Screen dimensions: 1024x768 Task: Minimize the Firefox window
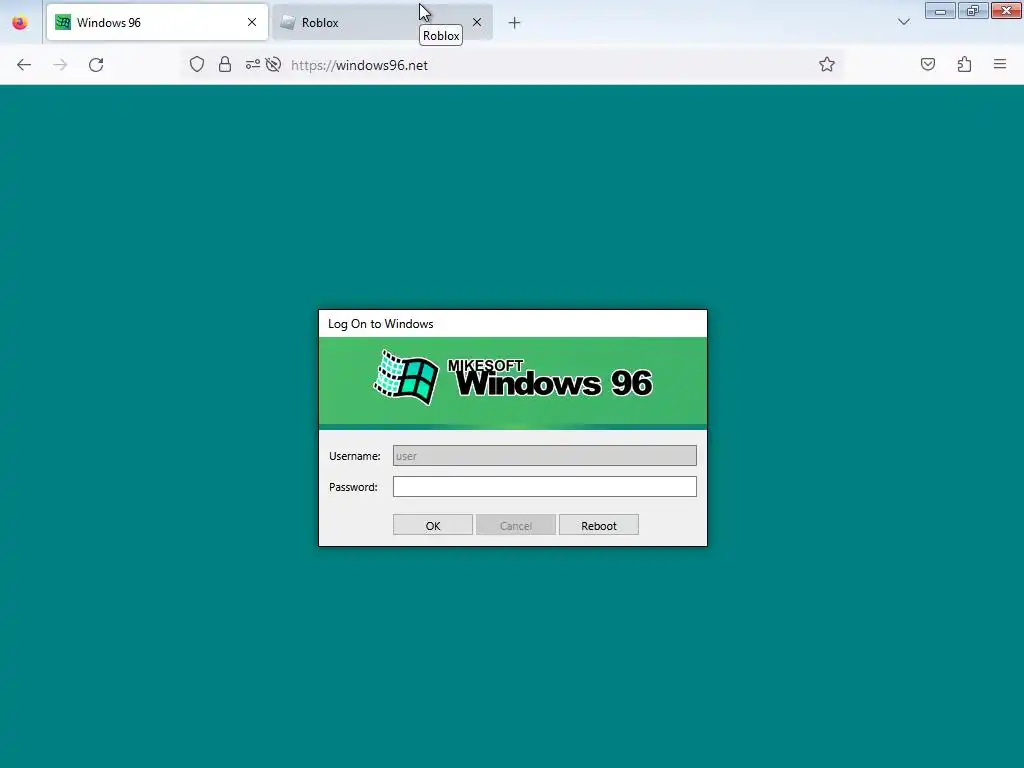pyautogui.click(x=940, y=10)
